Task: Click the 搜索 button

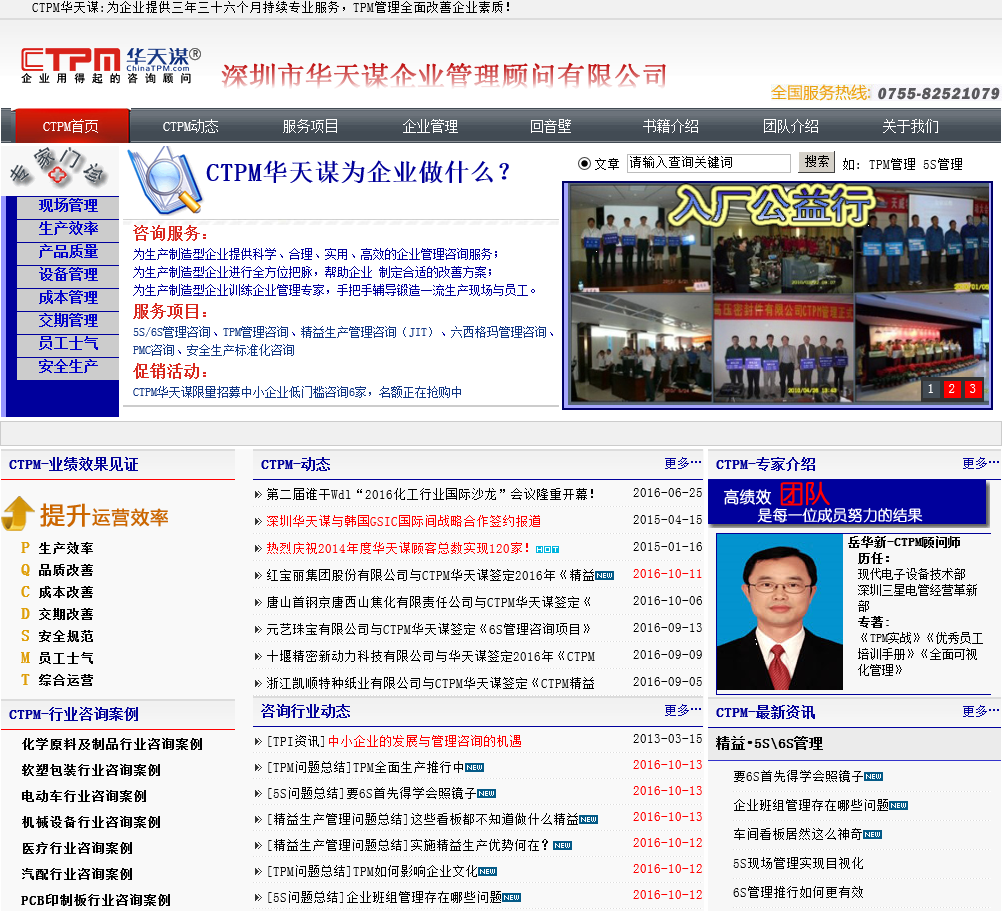Action: (x=817, y=162)
